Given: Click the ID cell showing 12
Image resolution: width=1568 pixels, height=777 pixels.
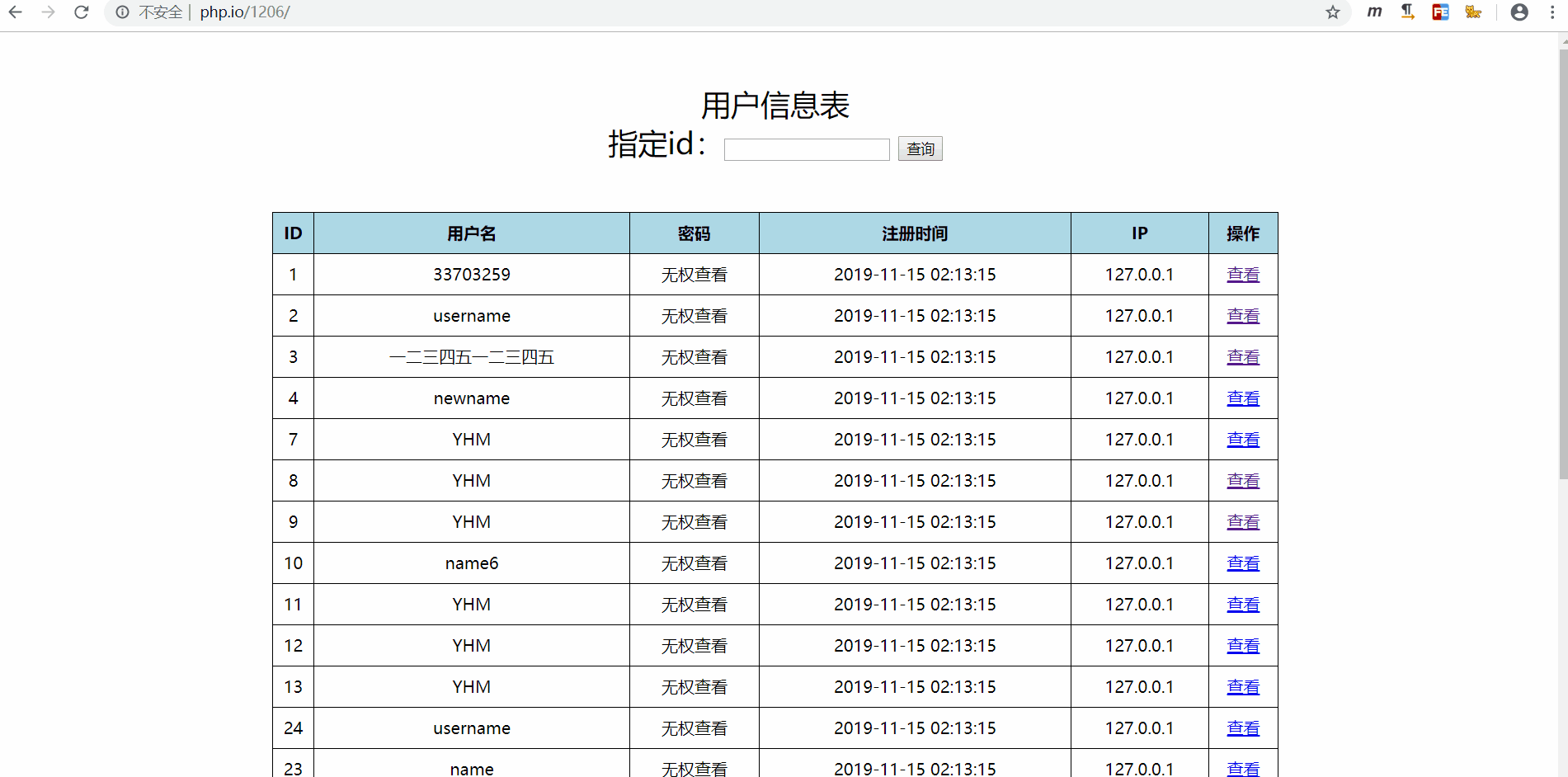Looking at the screenshot, I should click(x=293, y=646).
